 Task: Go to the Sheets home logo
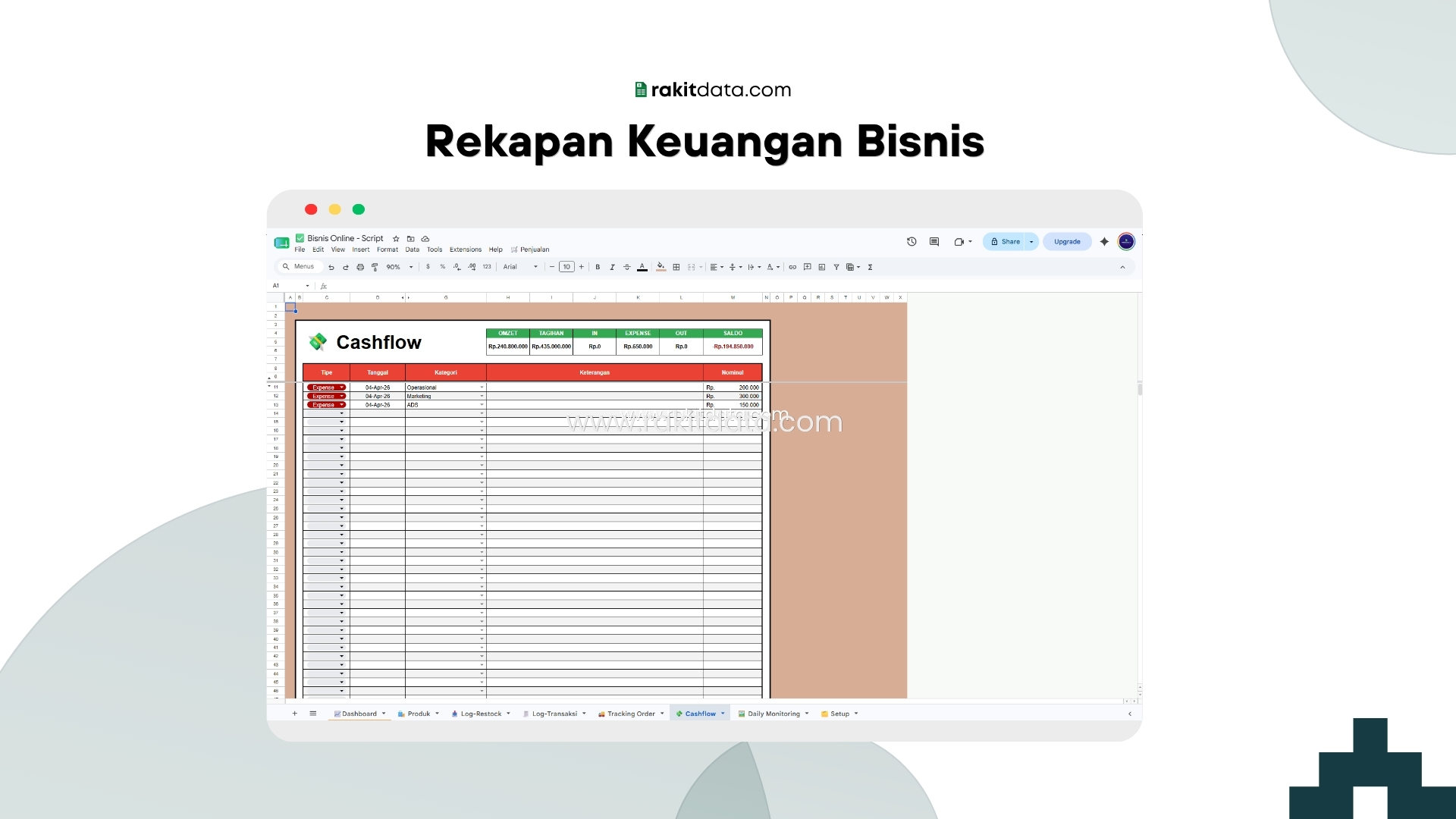[x=281, y=243]
